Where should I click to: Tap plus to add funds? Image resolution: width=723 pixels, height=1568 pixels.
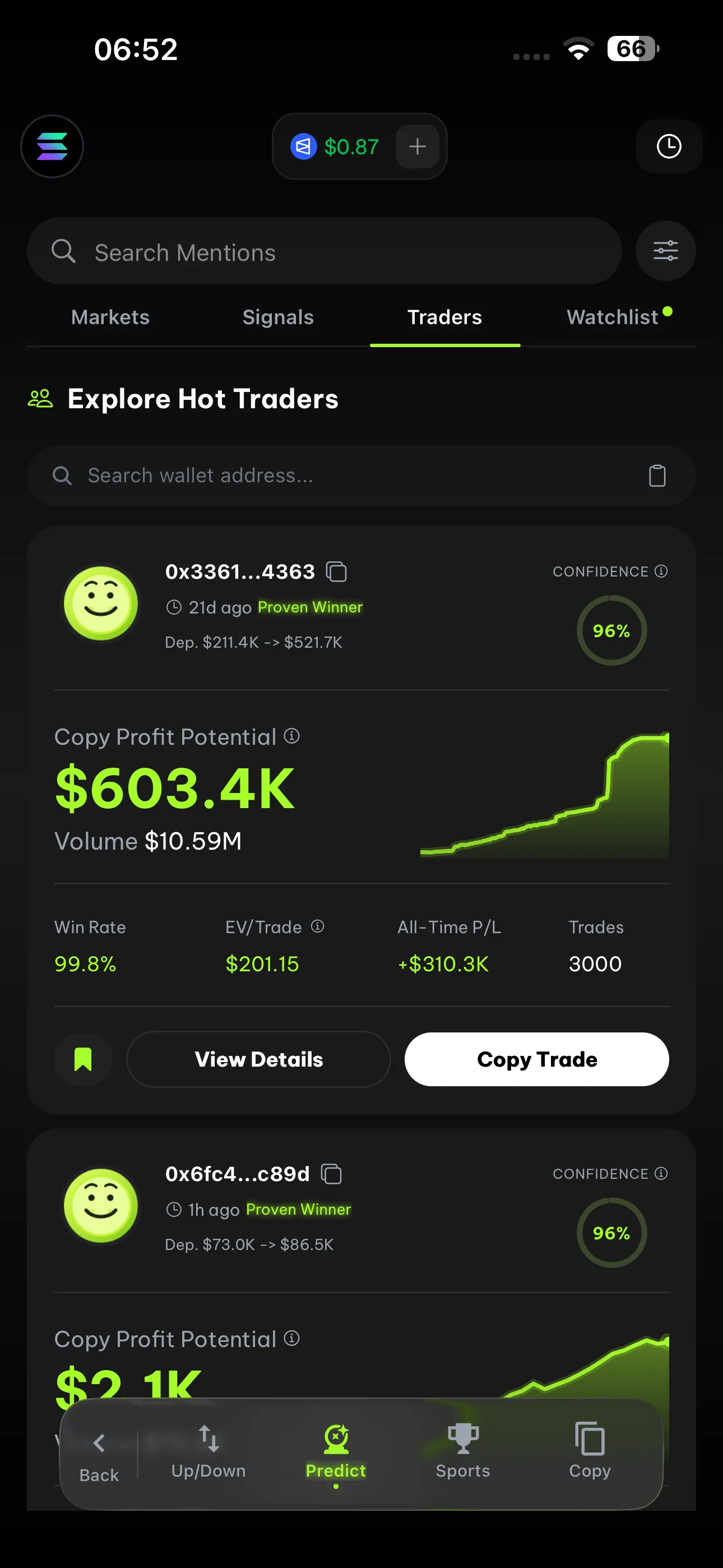[417, 146]
